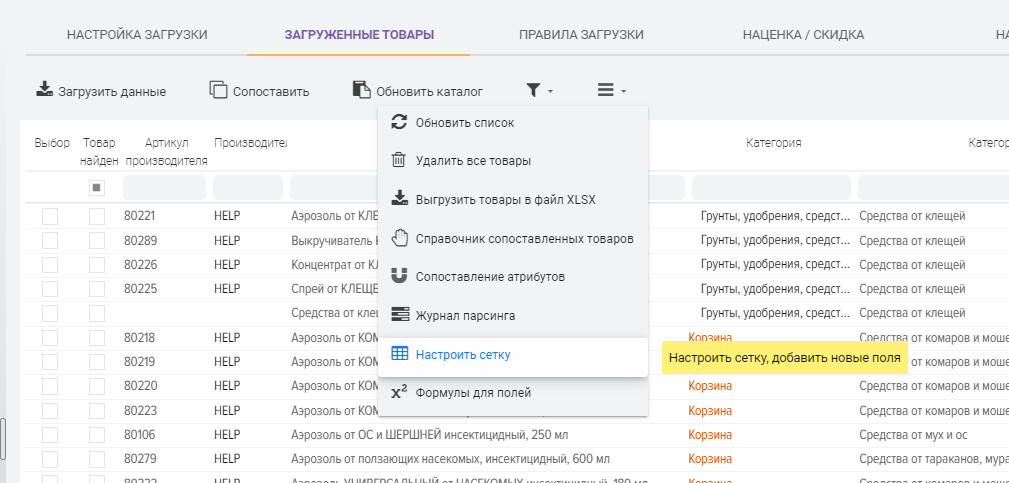Viewport: 1009px width, 483px height.
Task: Choose menu entry Удалить все товары
Action: (512, 161)
